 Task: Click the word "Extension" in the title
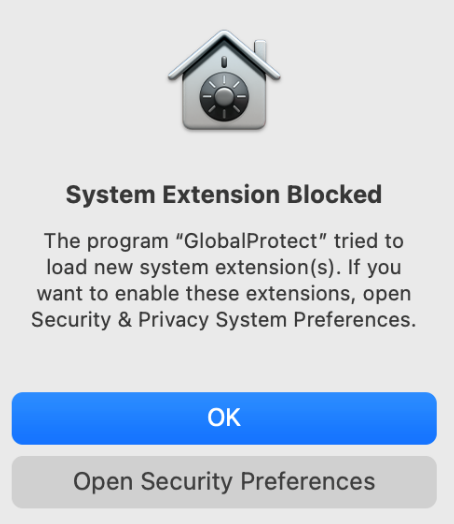coord(221,194)
